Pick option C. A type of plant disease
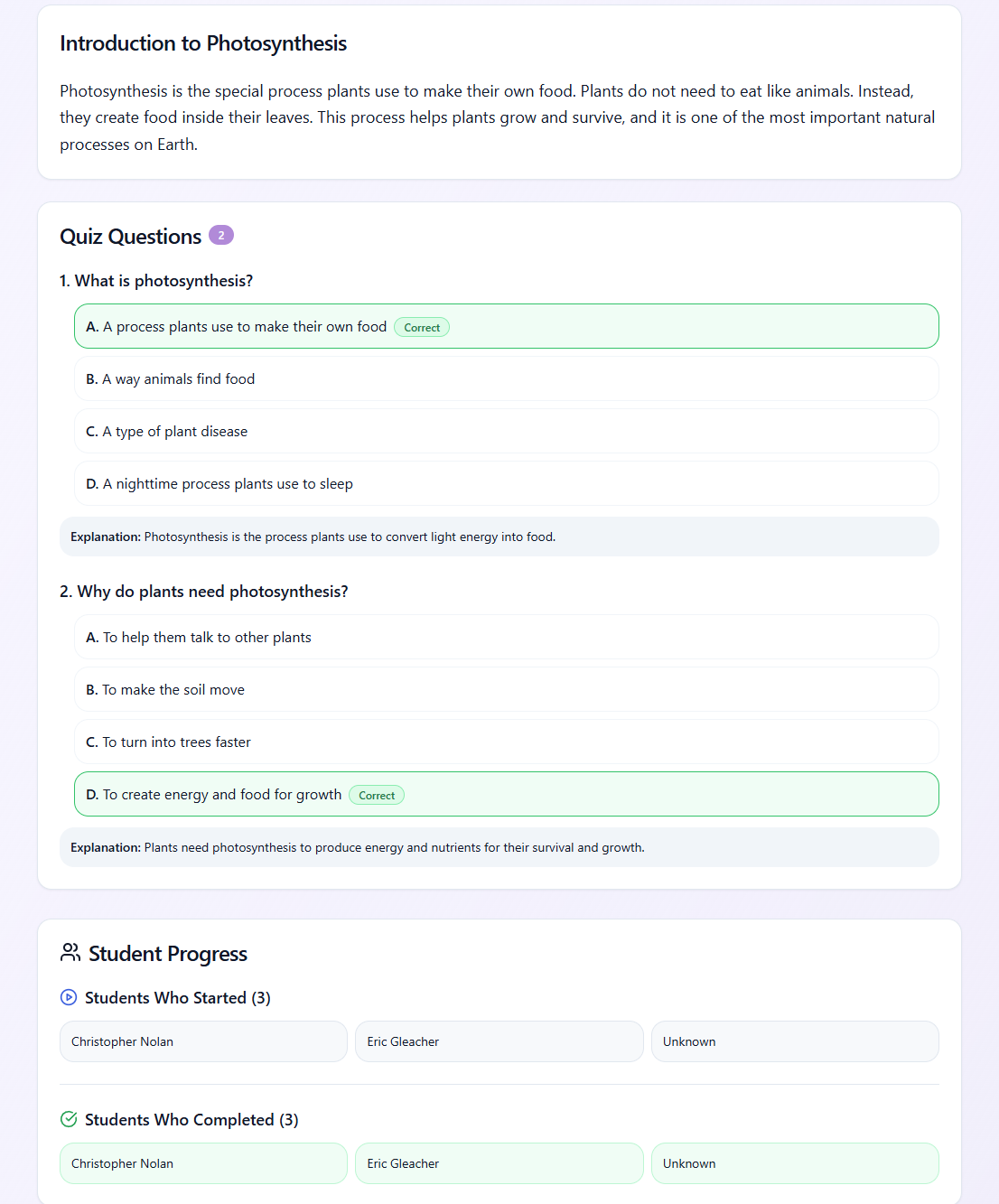 click(x=506, y=432)
